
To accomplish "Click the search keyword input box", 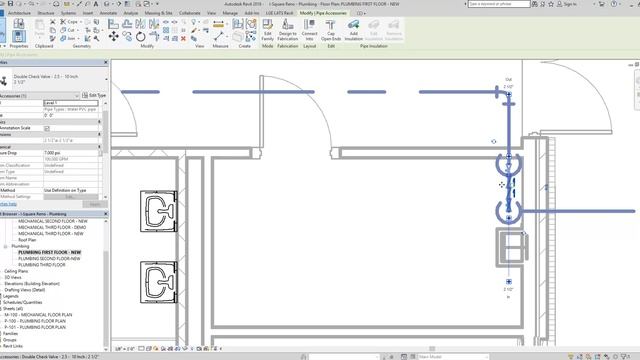I will coord(499,4).
